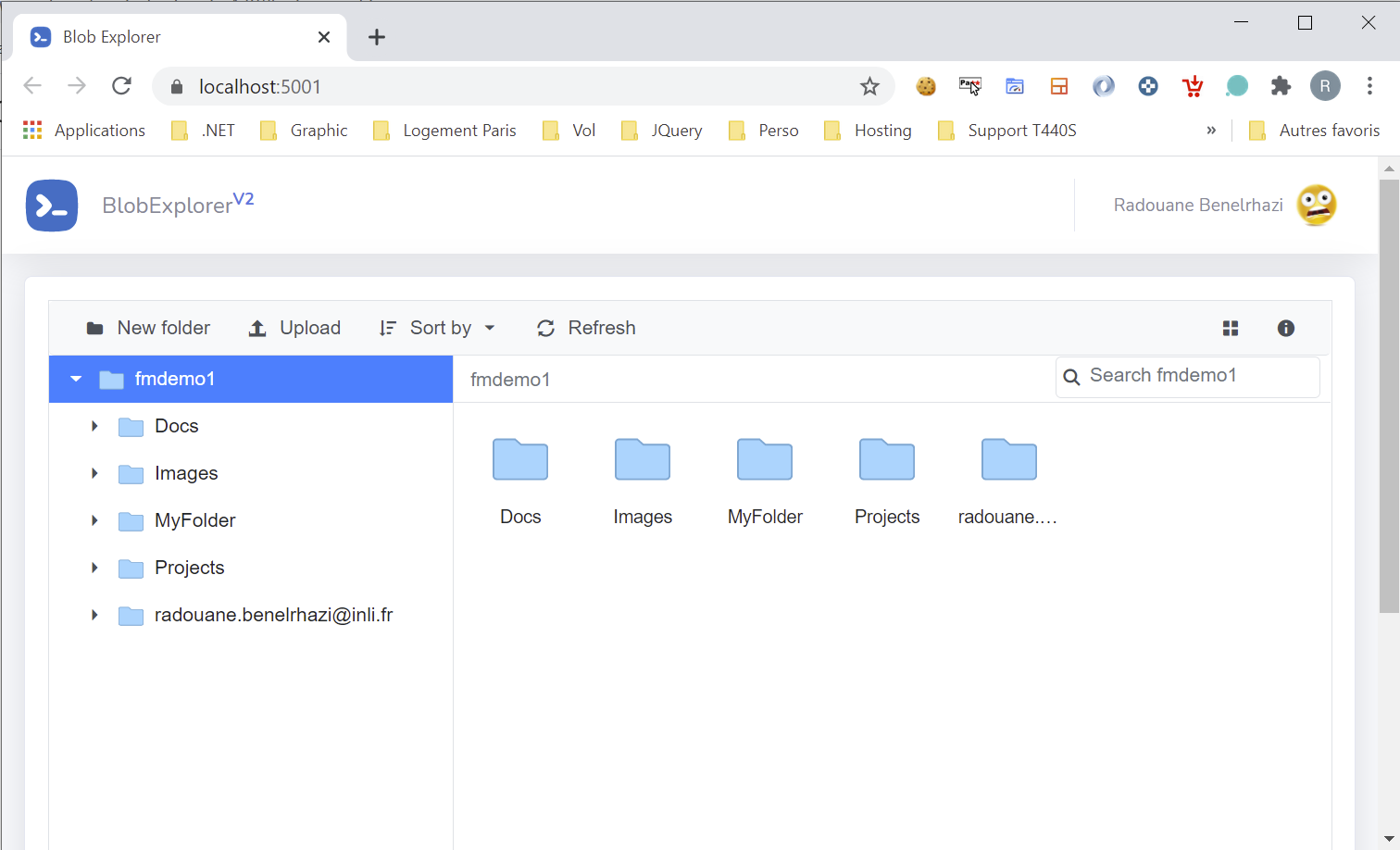The height and width of the screenshot is (850, 1400).
Task: Click the BlobExplorer logo icon
Action: pos(52,206)
